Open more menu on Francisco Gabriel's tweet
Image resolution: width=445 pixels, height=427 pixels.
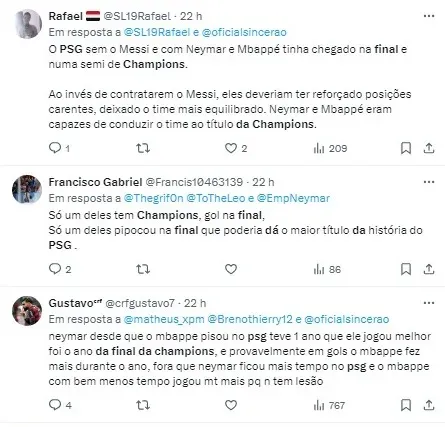[429, 182]
